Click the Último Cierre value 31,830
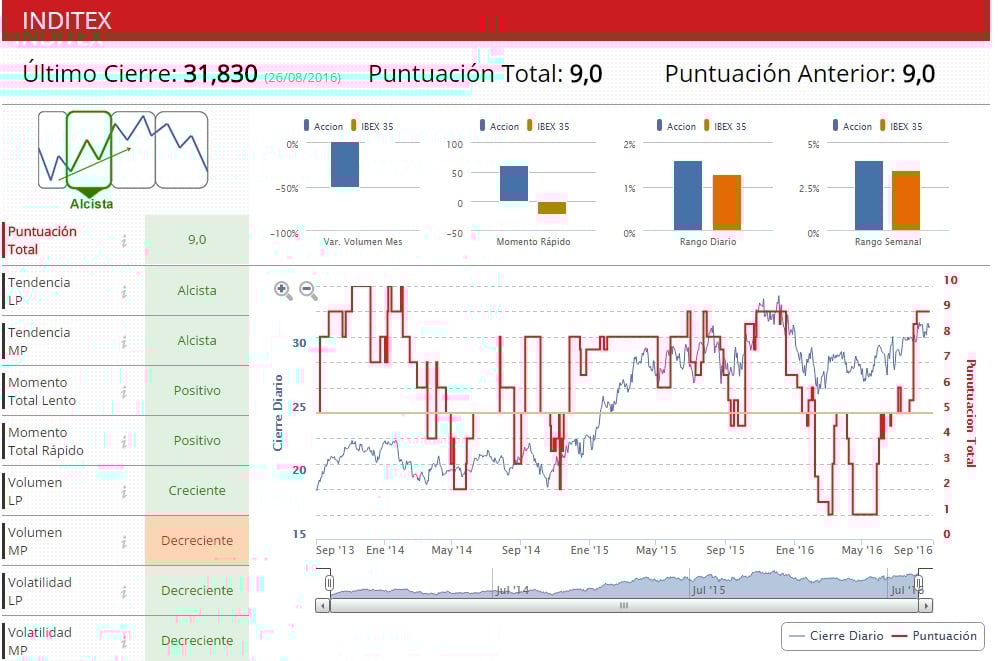998x661 pixels. pos(220,74)
